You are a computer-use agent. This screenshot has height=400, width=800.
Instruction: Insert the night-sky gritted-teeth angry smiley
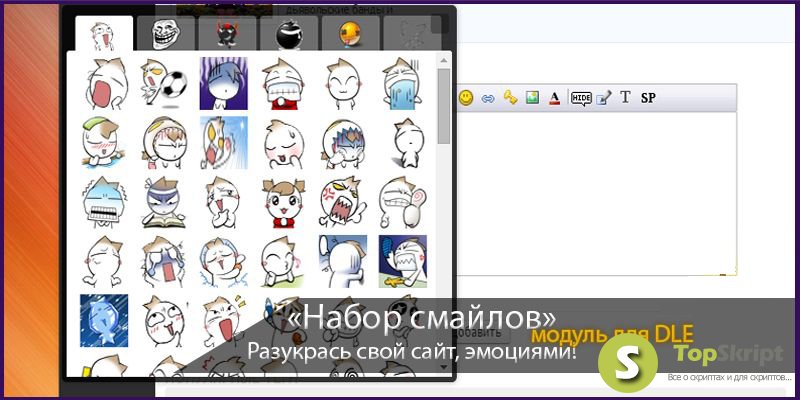(x=403, y=261)
